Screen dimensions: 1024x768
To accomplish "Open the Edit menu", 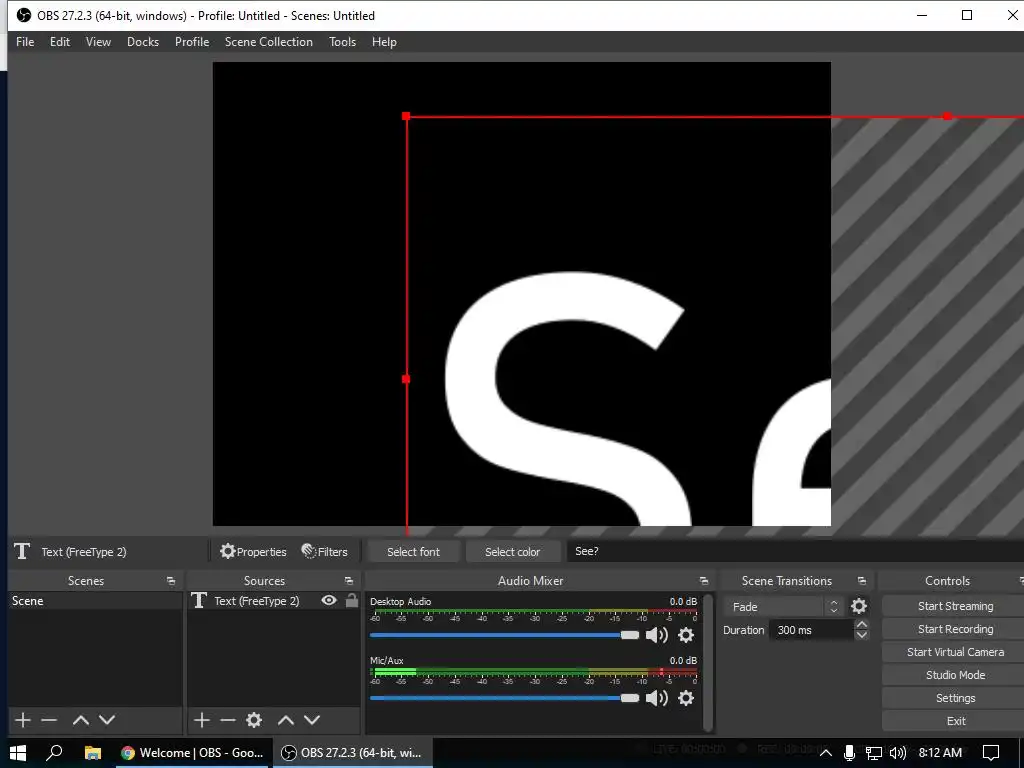I will pyautogui.click(x=59, y=42).
